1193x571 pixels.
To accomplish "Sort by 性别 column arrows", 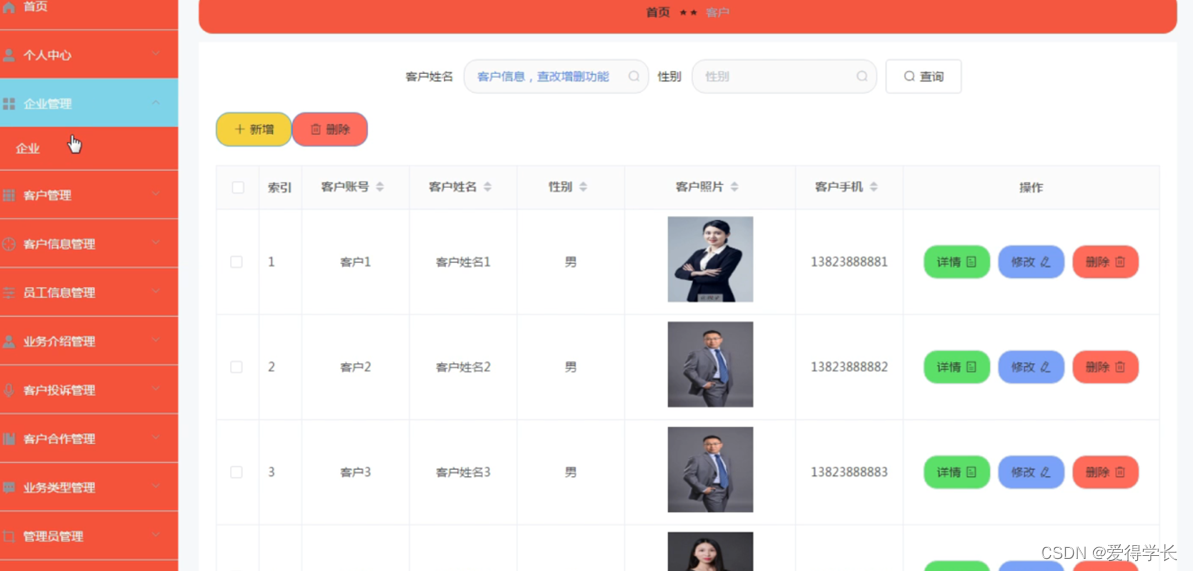I will tap(583, 187).
